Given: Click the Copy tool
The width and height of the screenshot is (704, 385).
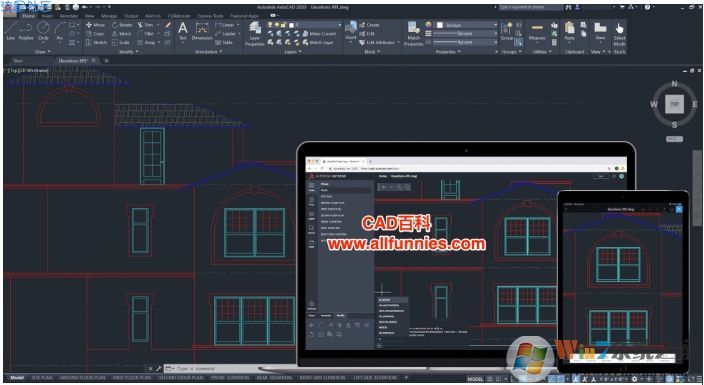Looking at the screenshot, I should click(x=95, y=34).
